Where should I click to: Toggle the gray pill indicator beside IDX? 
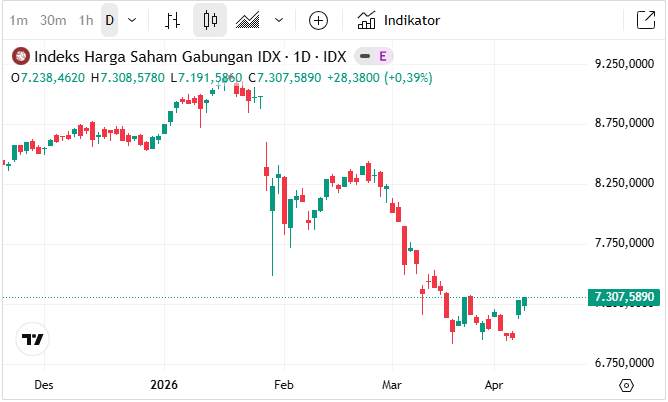point(365,56)
